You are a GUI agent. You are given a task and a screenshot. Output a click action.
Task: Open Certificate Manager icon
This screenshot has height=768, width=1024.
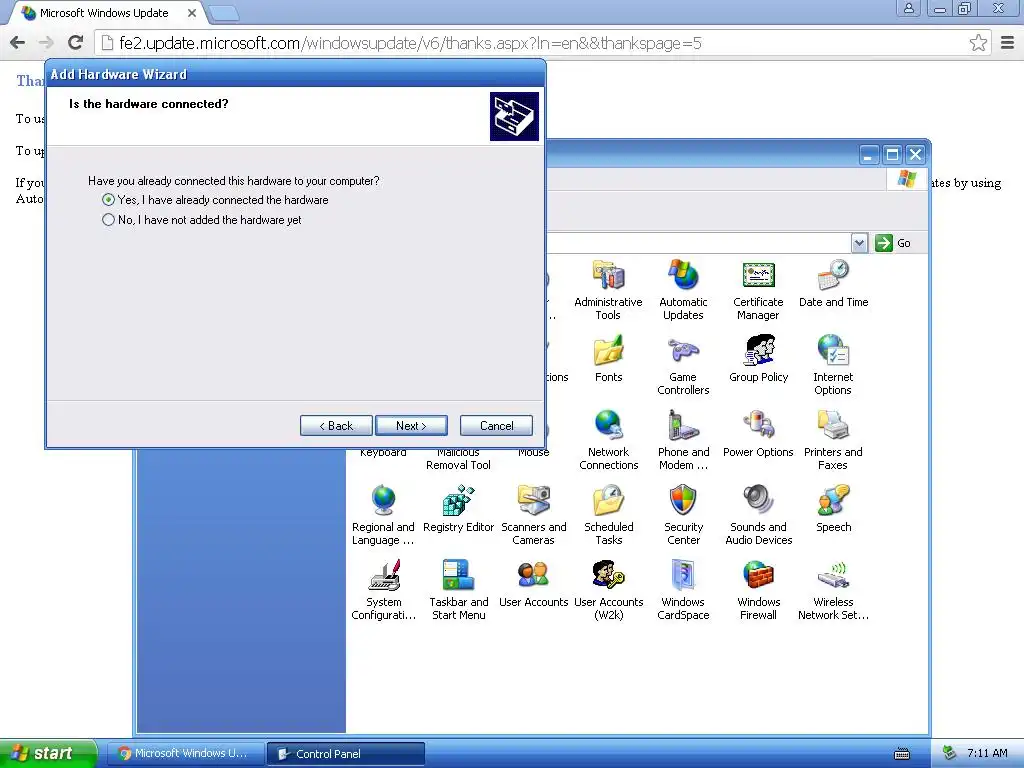tap(758, 276)
